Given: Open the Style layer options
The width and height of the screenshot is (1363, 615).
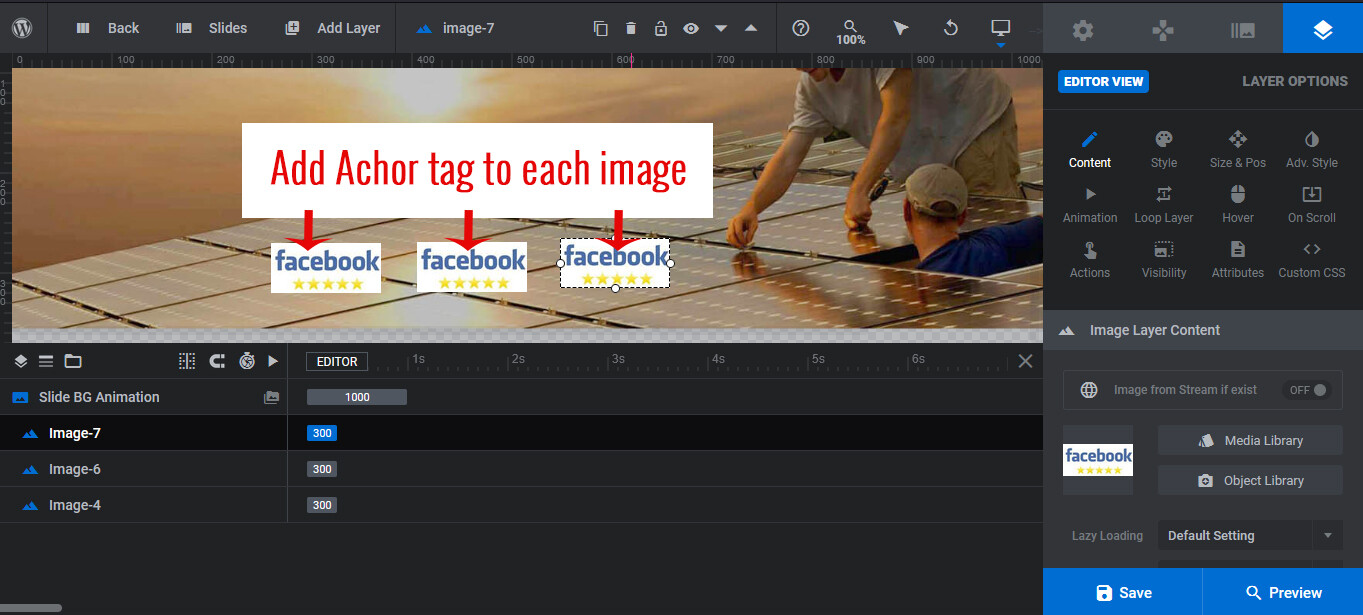Looking at the screenshot, I should (1163, 149).
